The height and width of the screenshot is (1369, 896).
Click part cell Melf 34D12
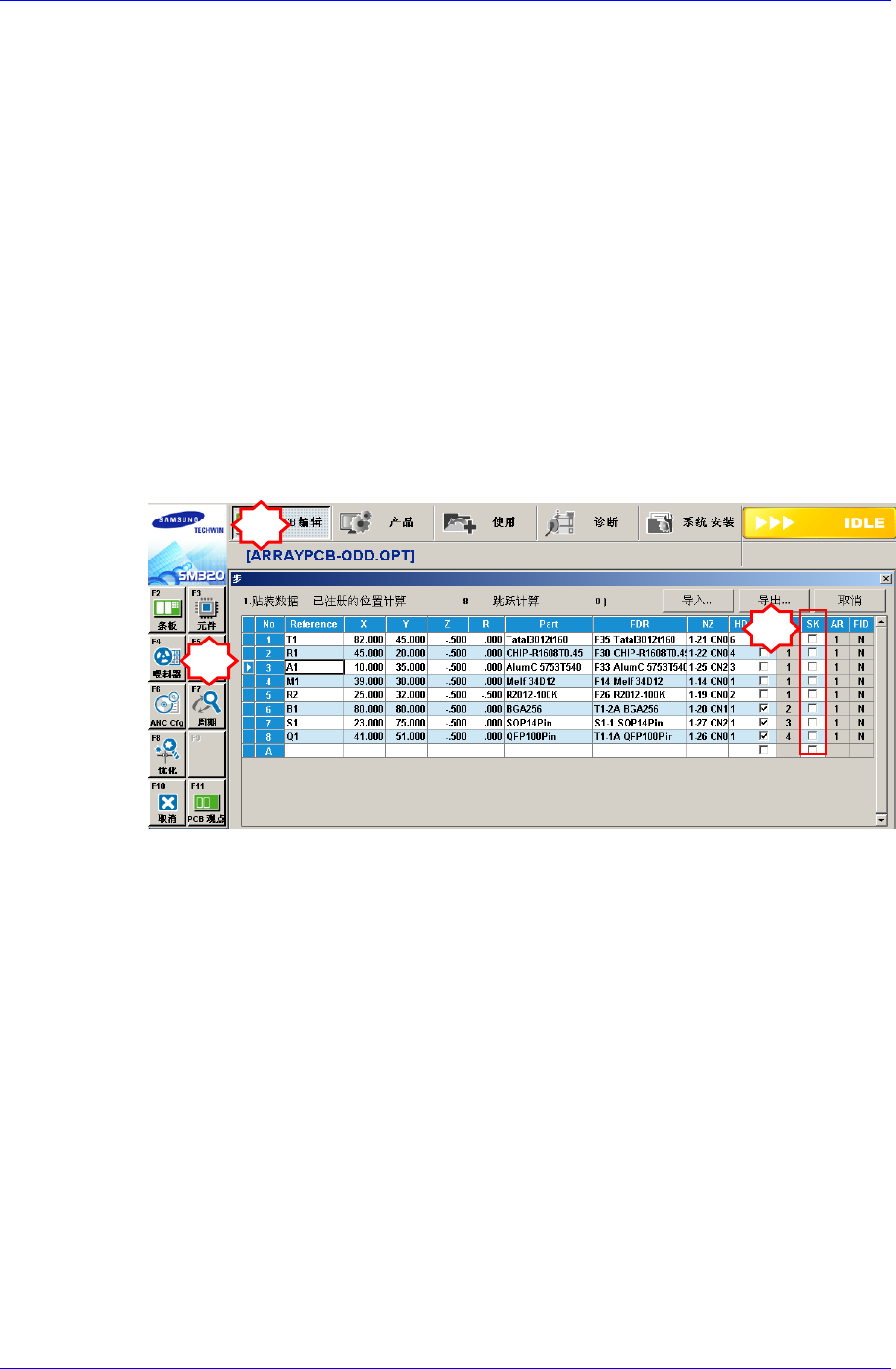click(548, 681)
